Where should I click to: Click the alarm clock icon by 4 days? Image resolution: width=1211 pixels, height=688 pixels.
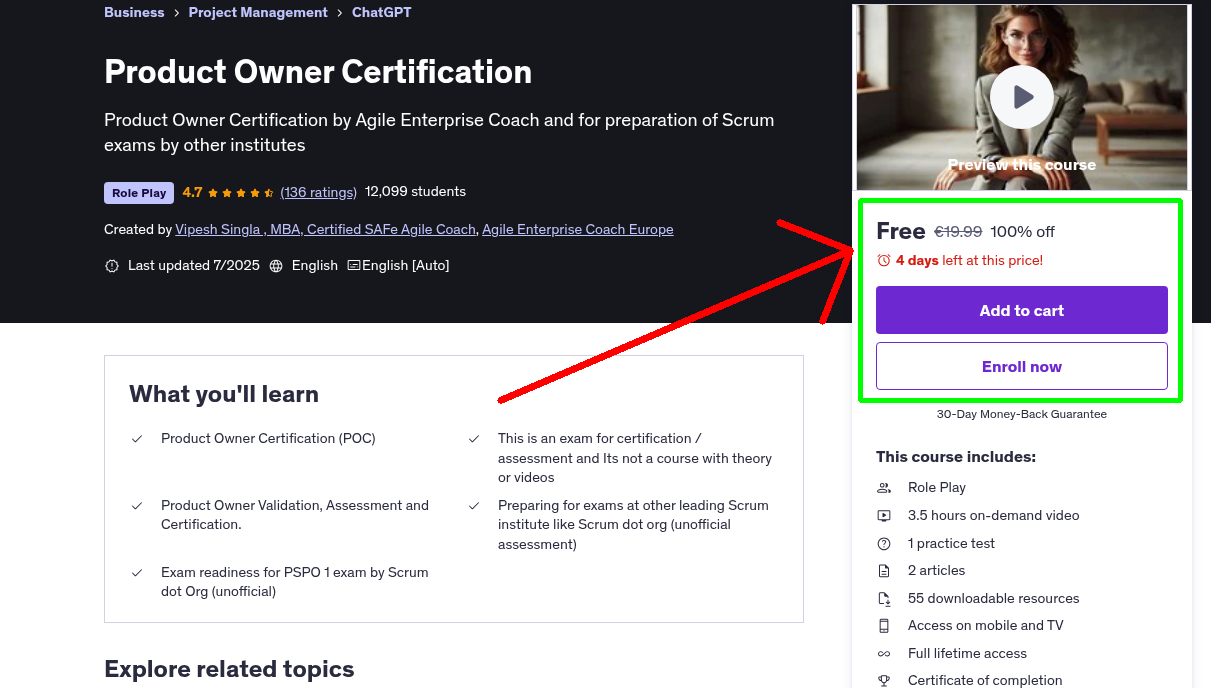(x=884, y=260)
